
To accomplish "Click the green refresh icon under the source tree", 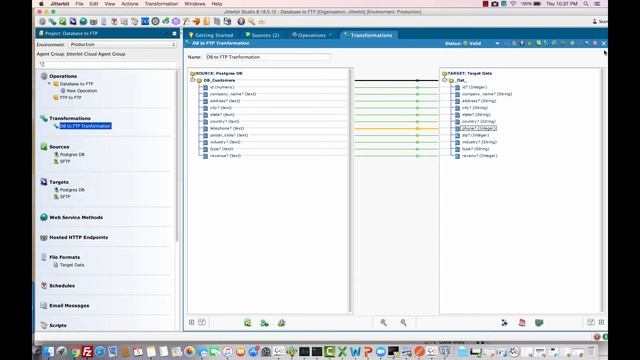I will (x=247, y=323).
